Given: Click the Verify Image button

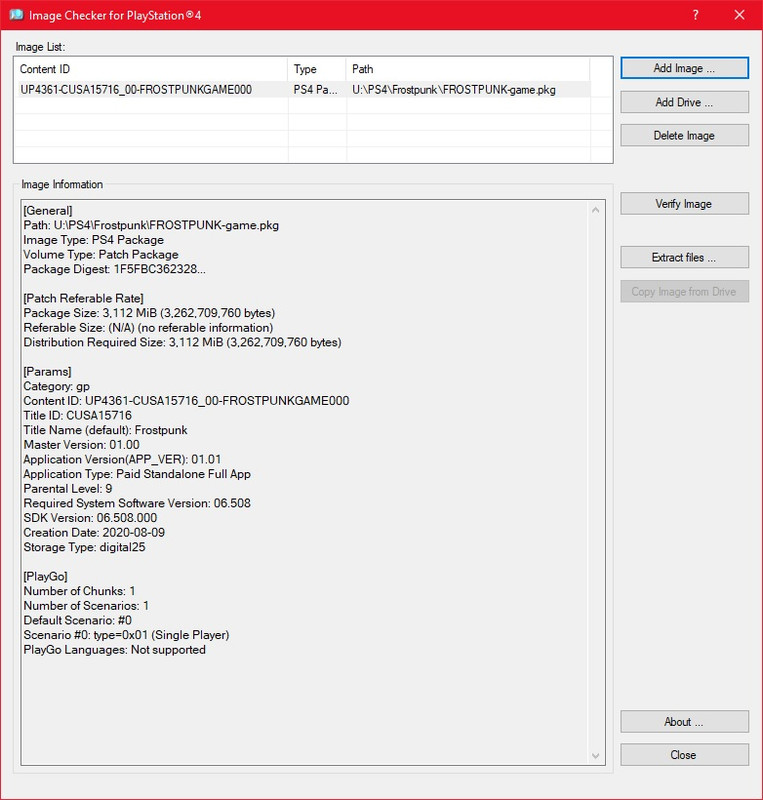Looking at the screenshot, I should click(x=684, y=204).
